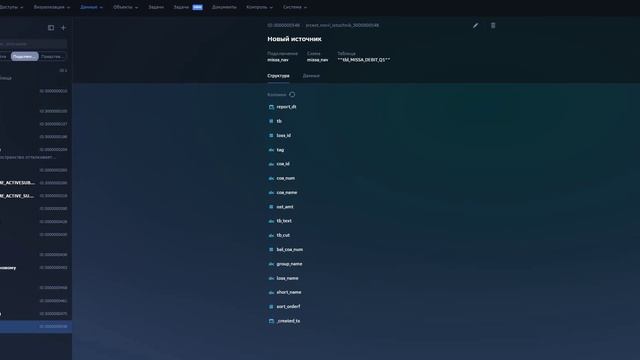Click the string type icon beside group_name
The width and height of the screenshot is (640, 360).
(271, 264)
